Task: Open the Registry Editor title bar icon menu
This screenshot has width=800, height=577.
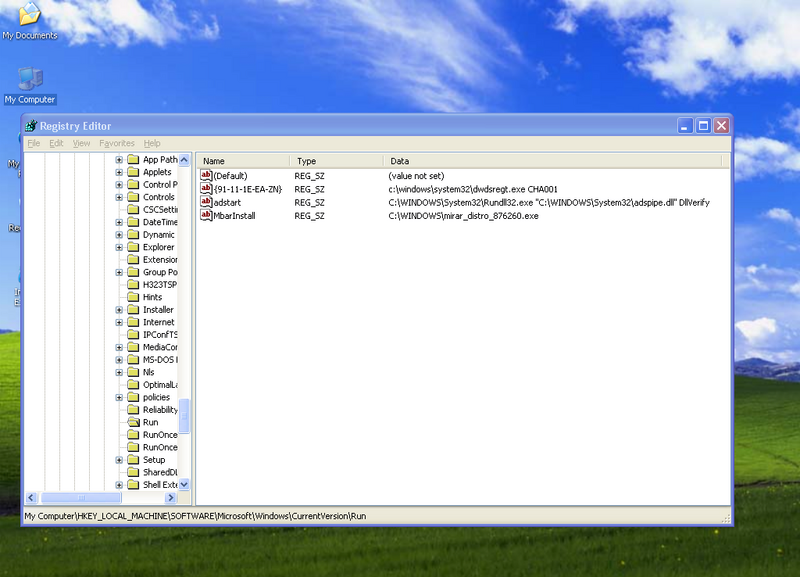Action: (x=31, y=126)
